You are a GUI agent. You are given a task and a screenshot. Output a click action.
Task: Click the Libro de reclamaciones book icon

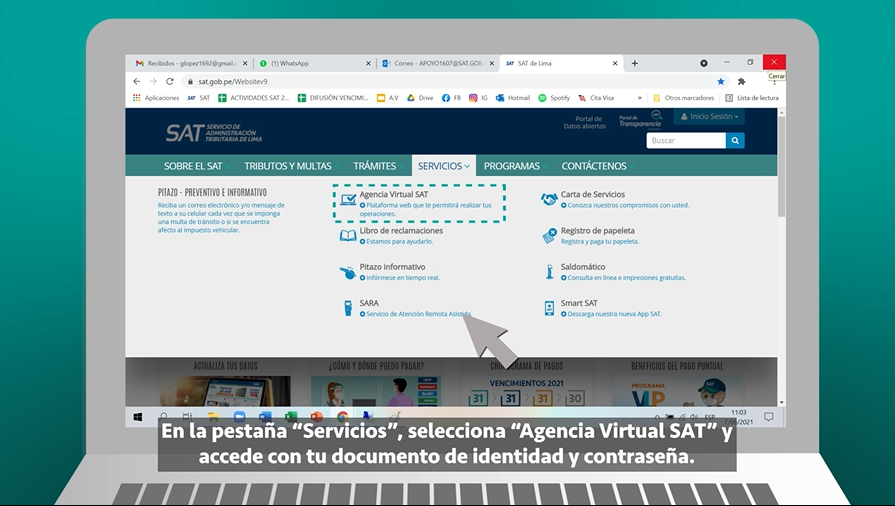tap(348, 235)
